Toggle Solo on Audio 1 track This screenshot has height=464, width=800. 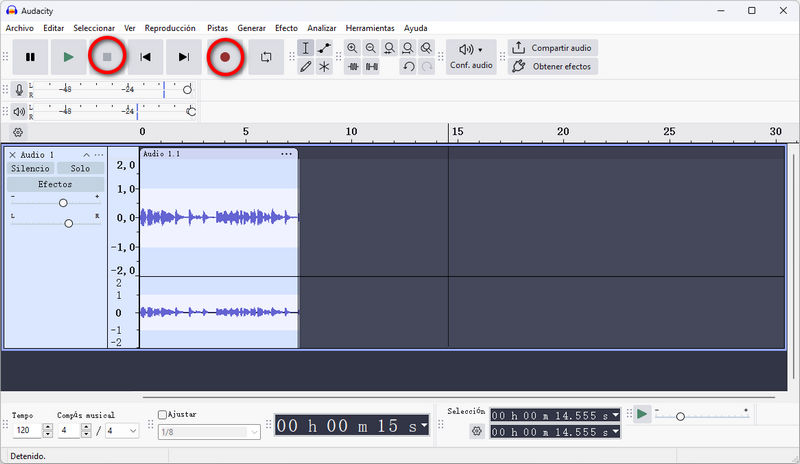80,168
